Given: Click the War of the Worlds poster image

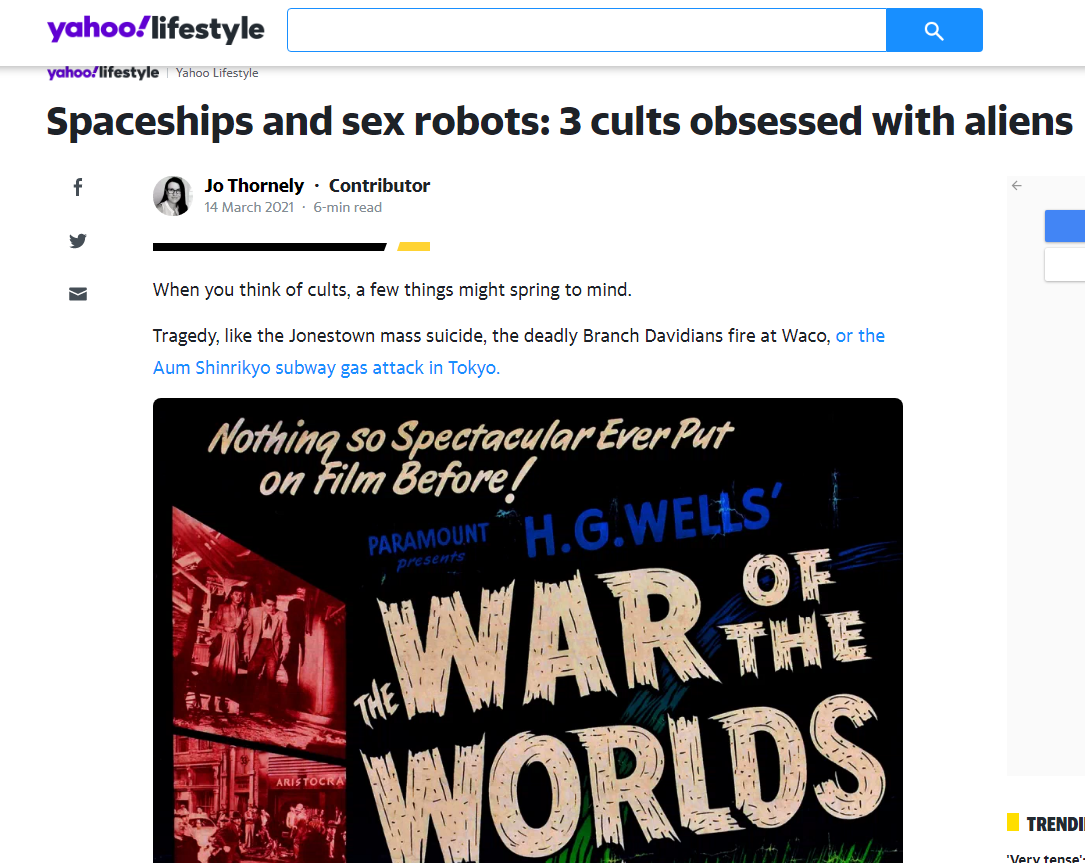Looking at the screenshot, I should (528, 630).
